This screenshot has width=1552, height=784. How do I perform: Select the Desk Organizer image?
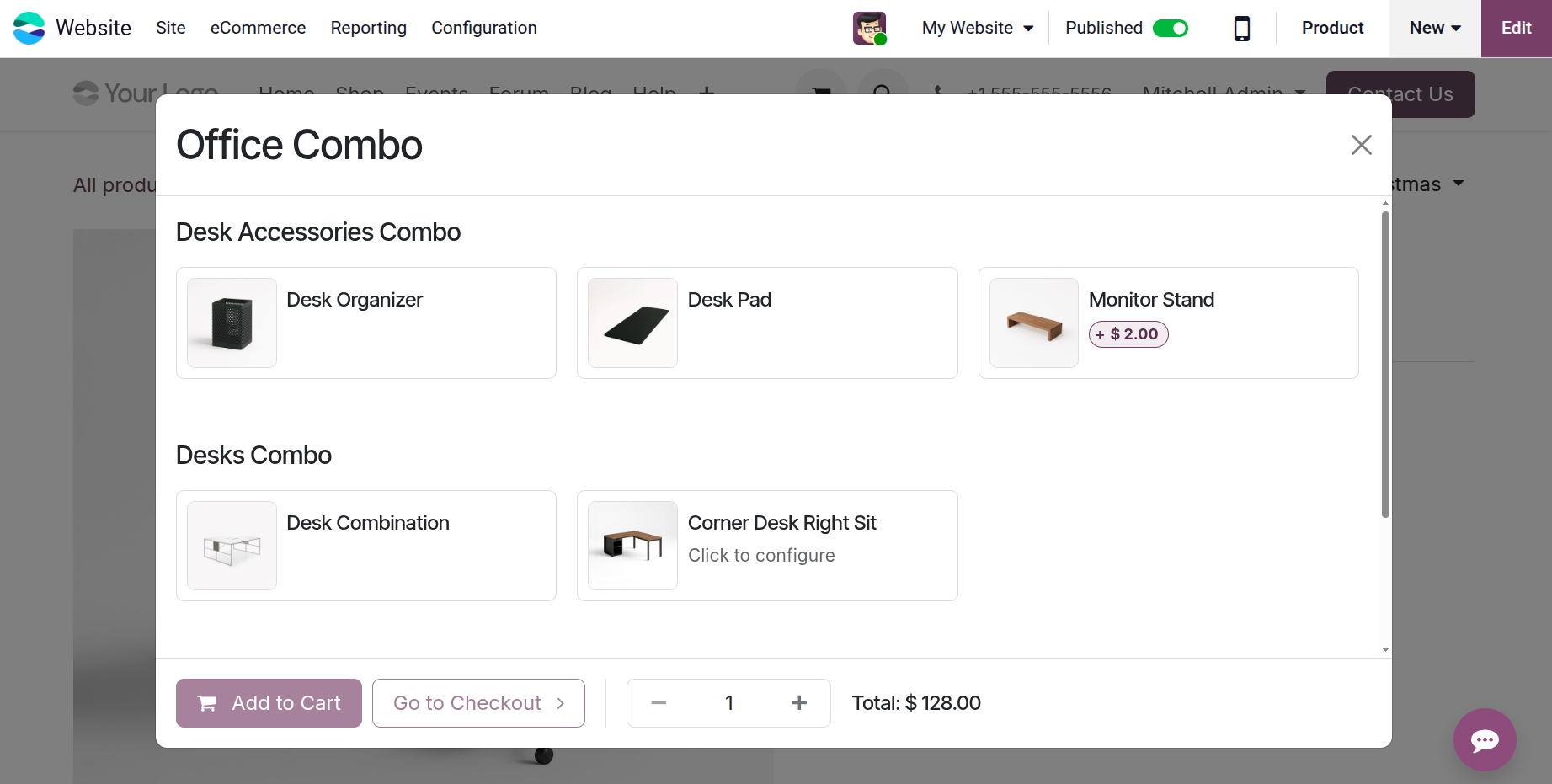pos(232,323)
